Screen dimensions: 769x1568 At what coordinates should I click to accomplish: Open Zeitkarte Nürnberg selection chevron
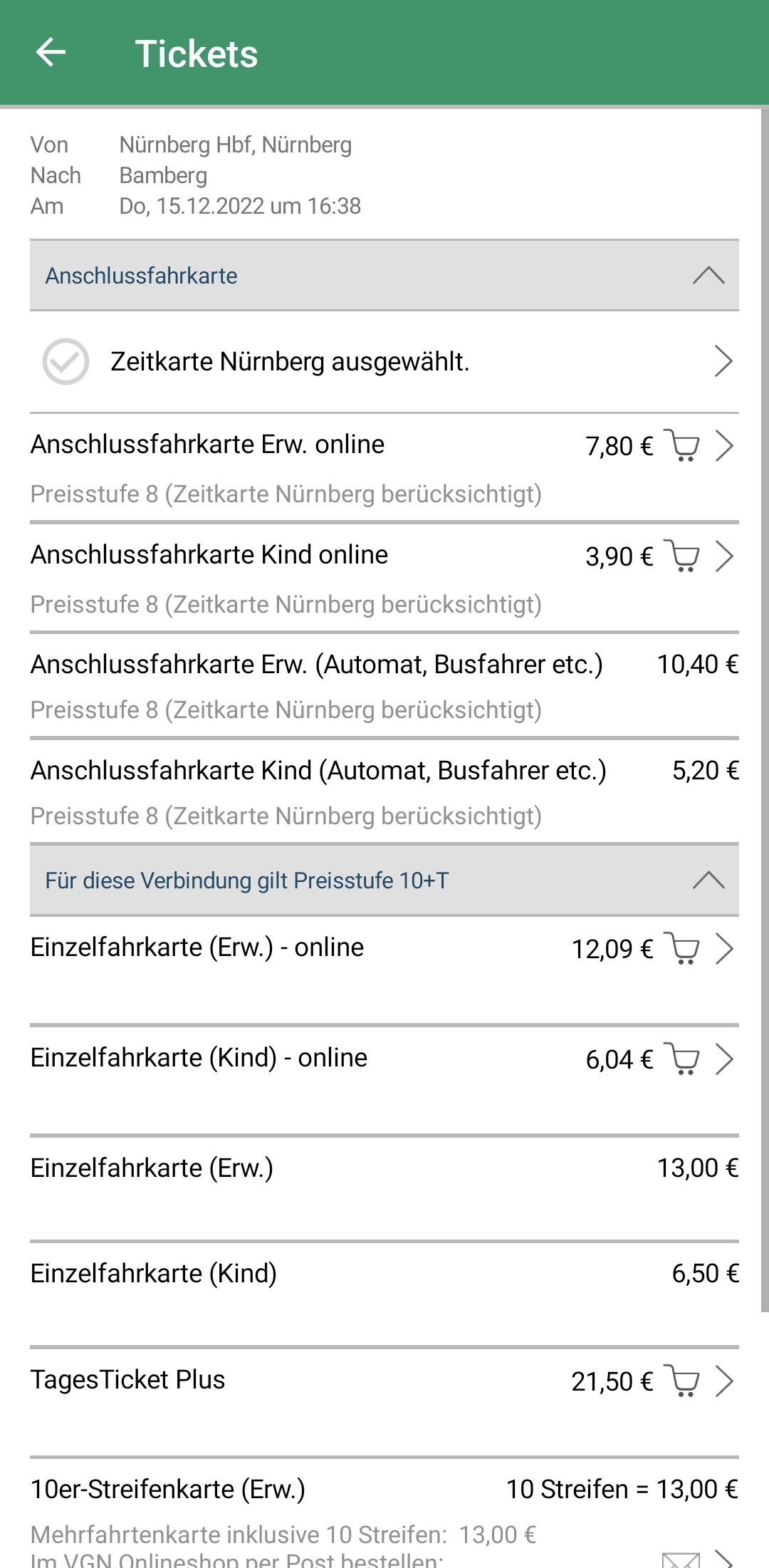723,361
